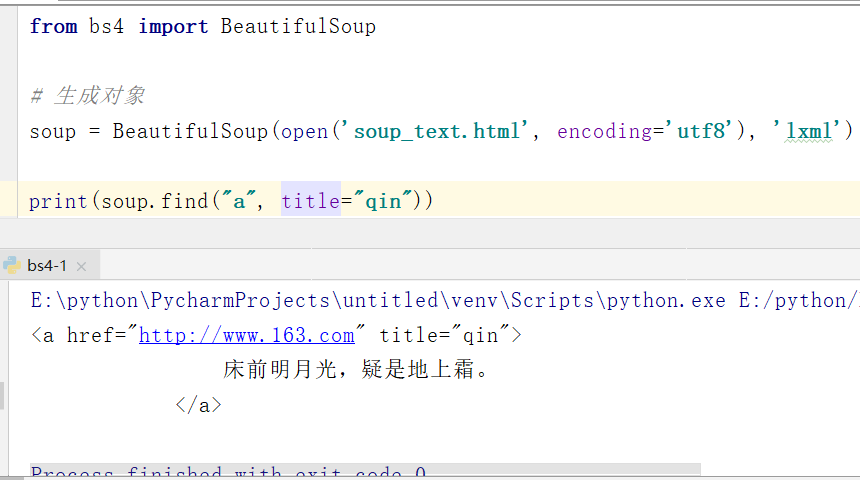Click the interpreter path line in console
This screenshot has height=480, width=860.
click(x=444, y=301)
